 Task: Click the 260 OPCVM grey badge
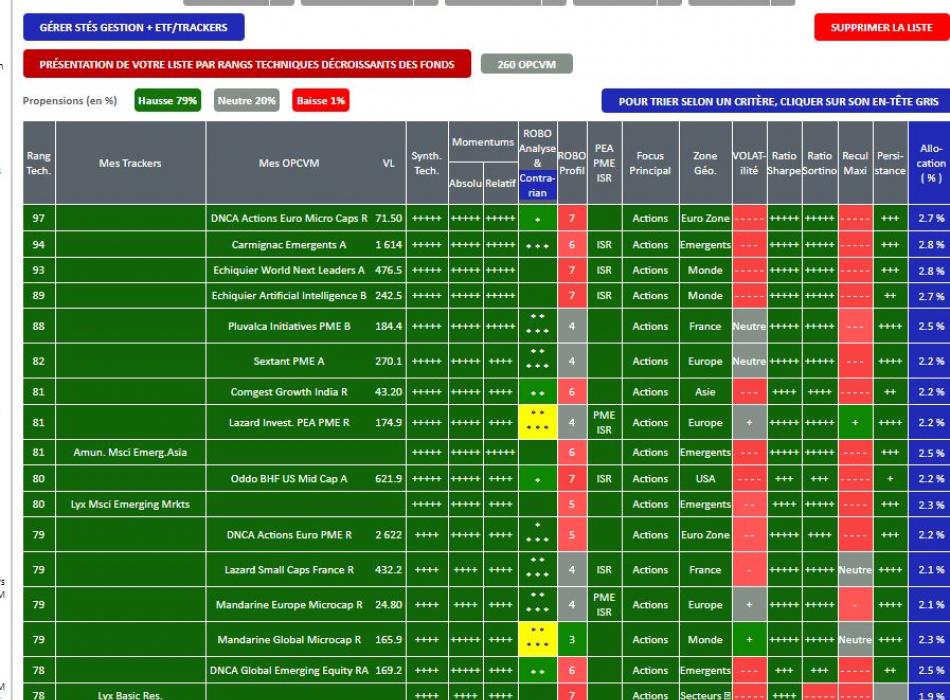(x=526, y=64)
